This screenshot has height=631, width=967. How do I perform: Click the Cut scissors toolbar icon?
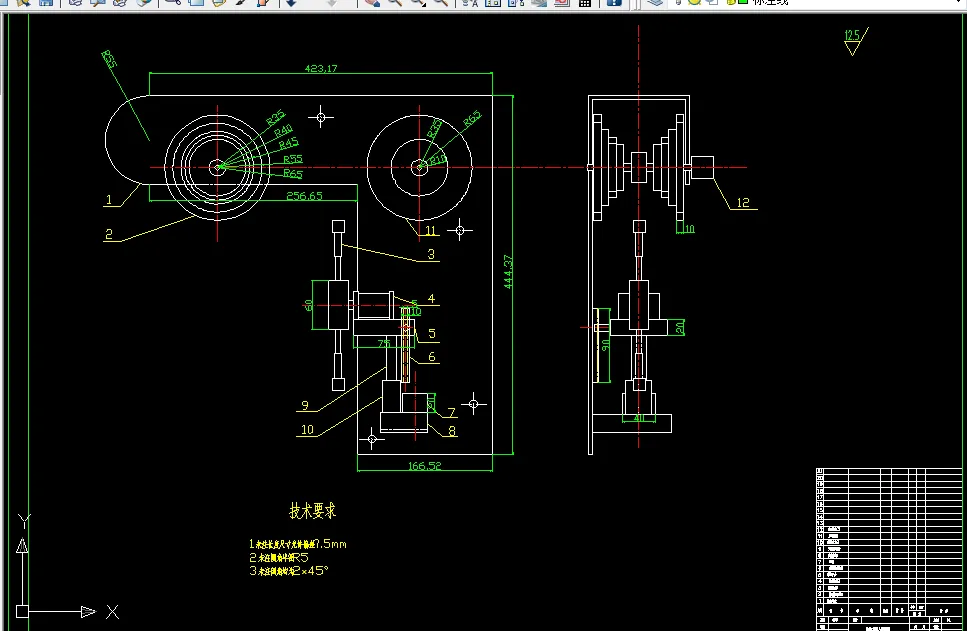(173, 2)
